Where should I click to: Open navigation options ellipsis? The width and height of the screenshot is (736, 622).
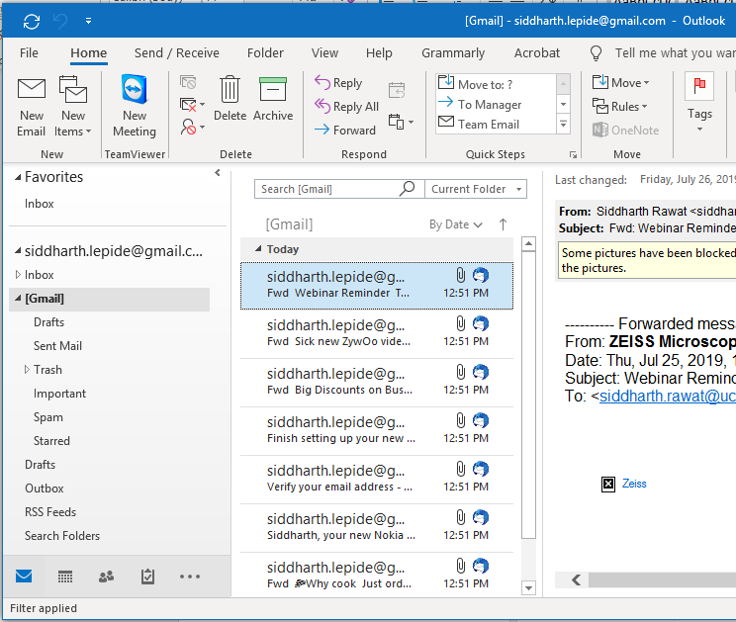pos(190,576)
